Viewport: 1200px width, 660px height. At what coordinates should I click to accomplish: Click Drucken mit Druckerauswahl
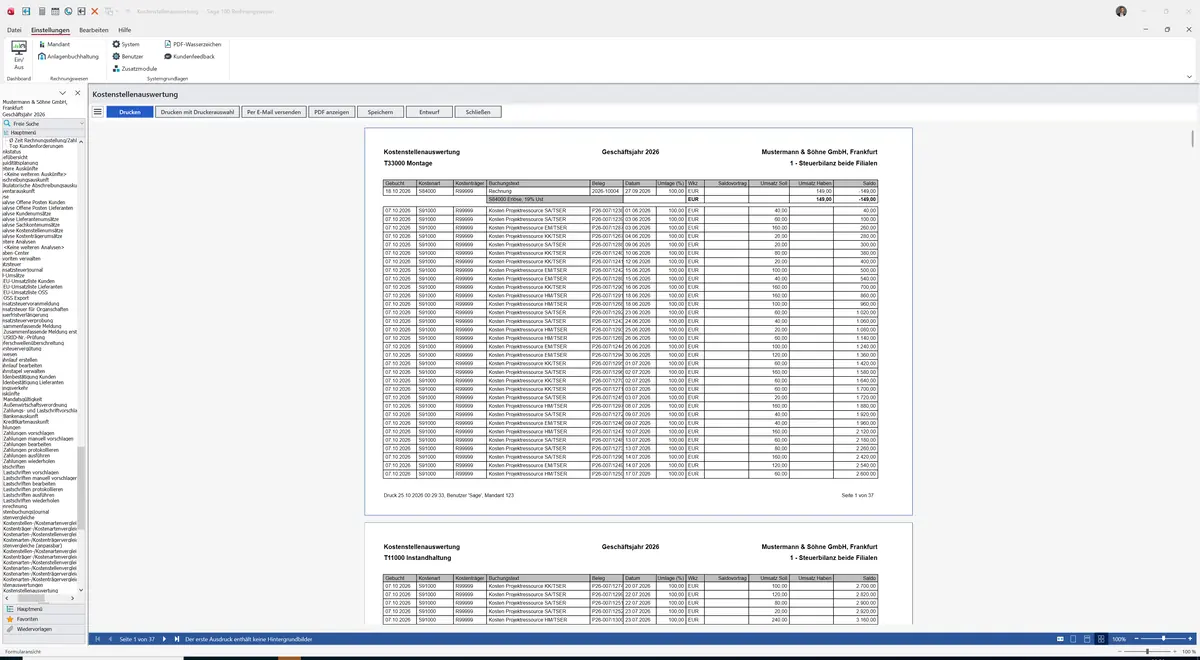coord(197,112)
